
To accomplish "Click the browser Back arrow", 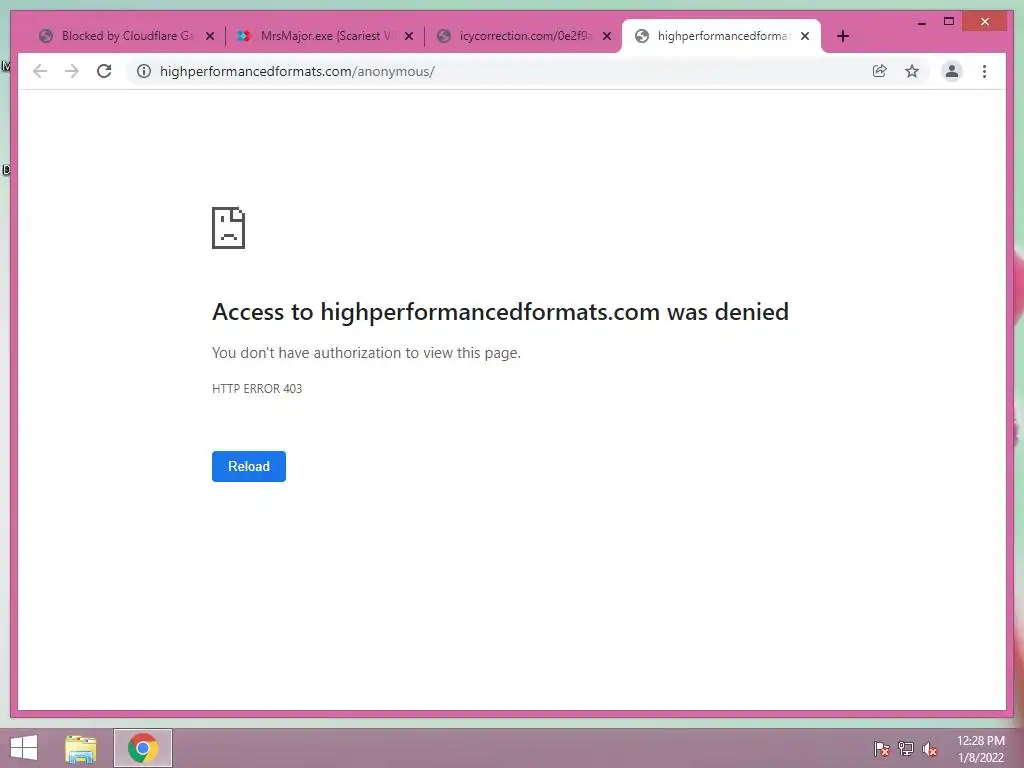I will [x=40, y=71].
